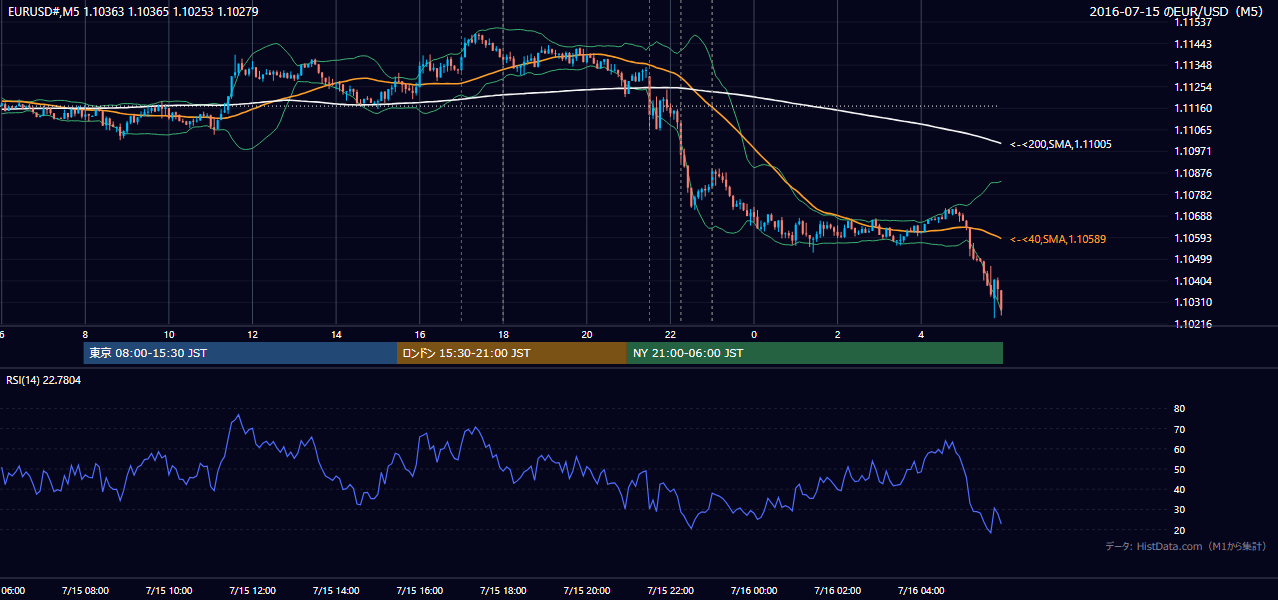Click price axis value 1.10593
Viewport: 1278px width, 600px height.
tap(1192, 238)
